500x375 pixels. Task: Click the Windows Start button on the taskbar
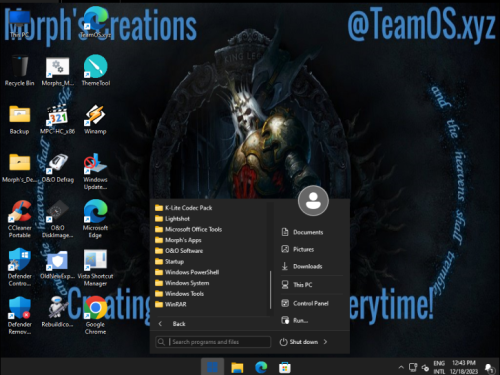pyautogui.click(x=212, y=367)
